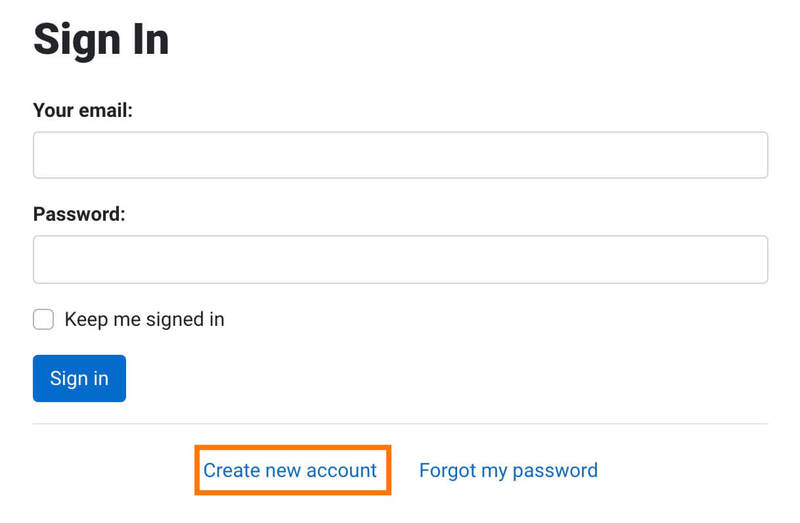Click inside the field under Your email label
This screenshot has width=800, height=523.
tap(400, 155)
